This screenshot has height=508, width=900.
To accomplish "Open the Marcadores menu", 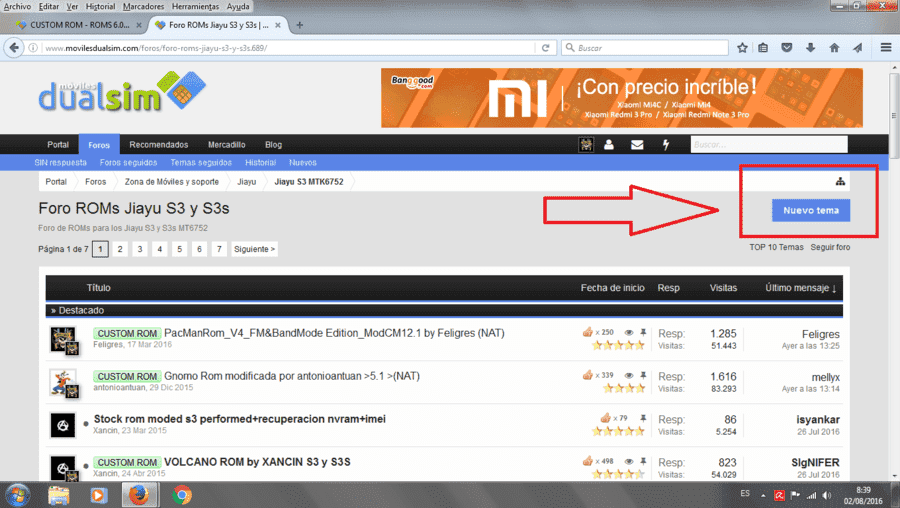I will 143,6.
